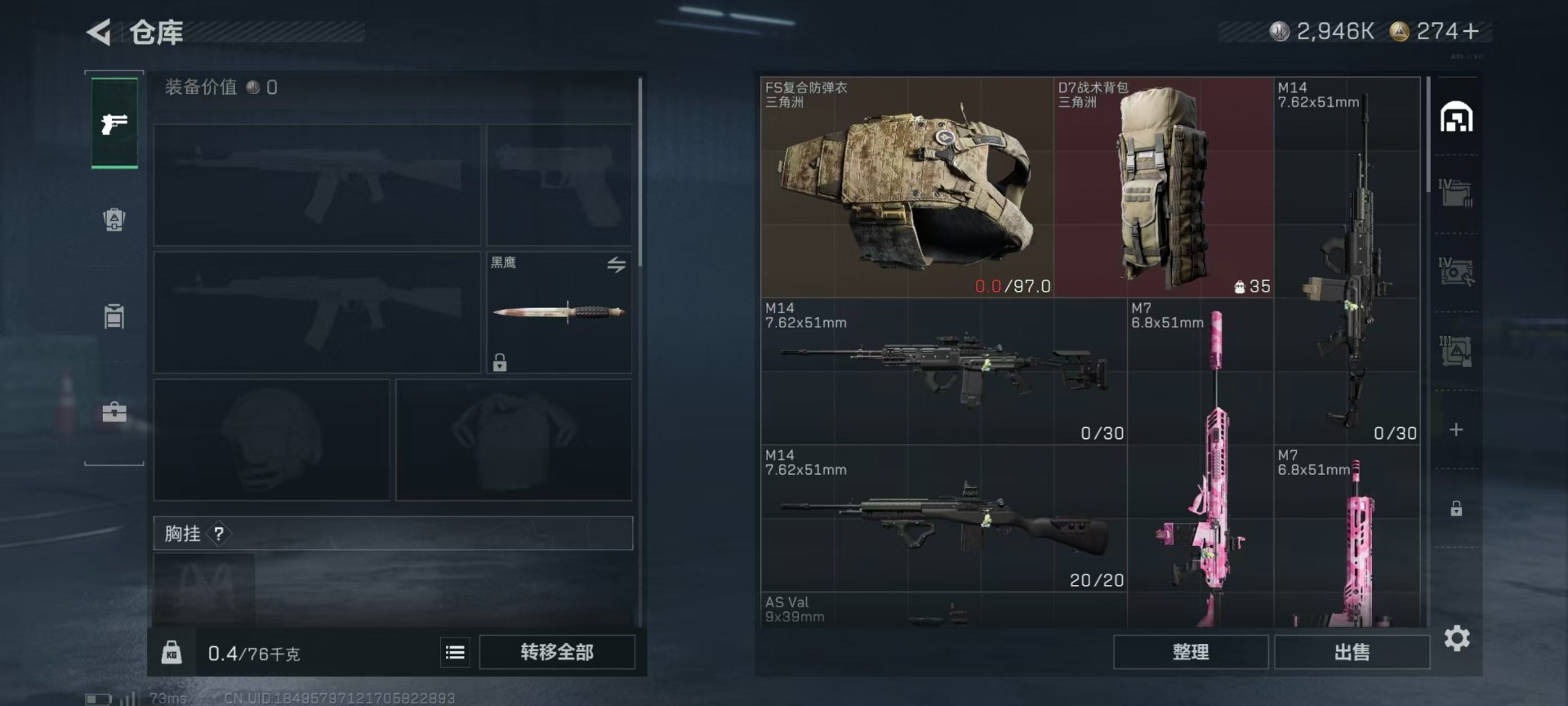The width and height of the screenshot is (1568, 706).
Task: Open warehouse settings gear icon
Action: point(1457,638)
